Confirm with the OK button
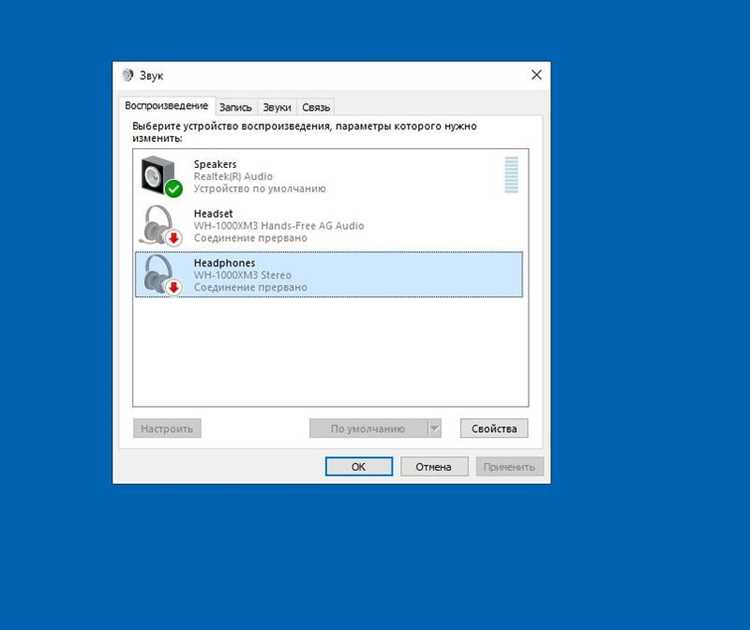 (x=359, y=466)
